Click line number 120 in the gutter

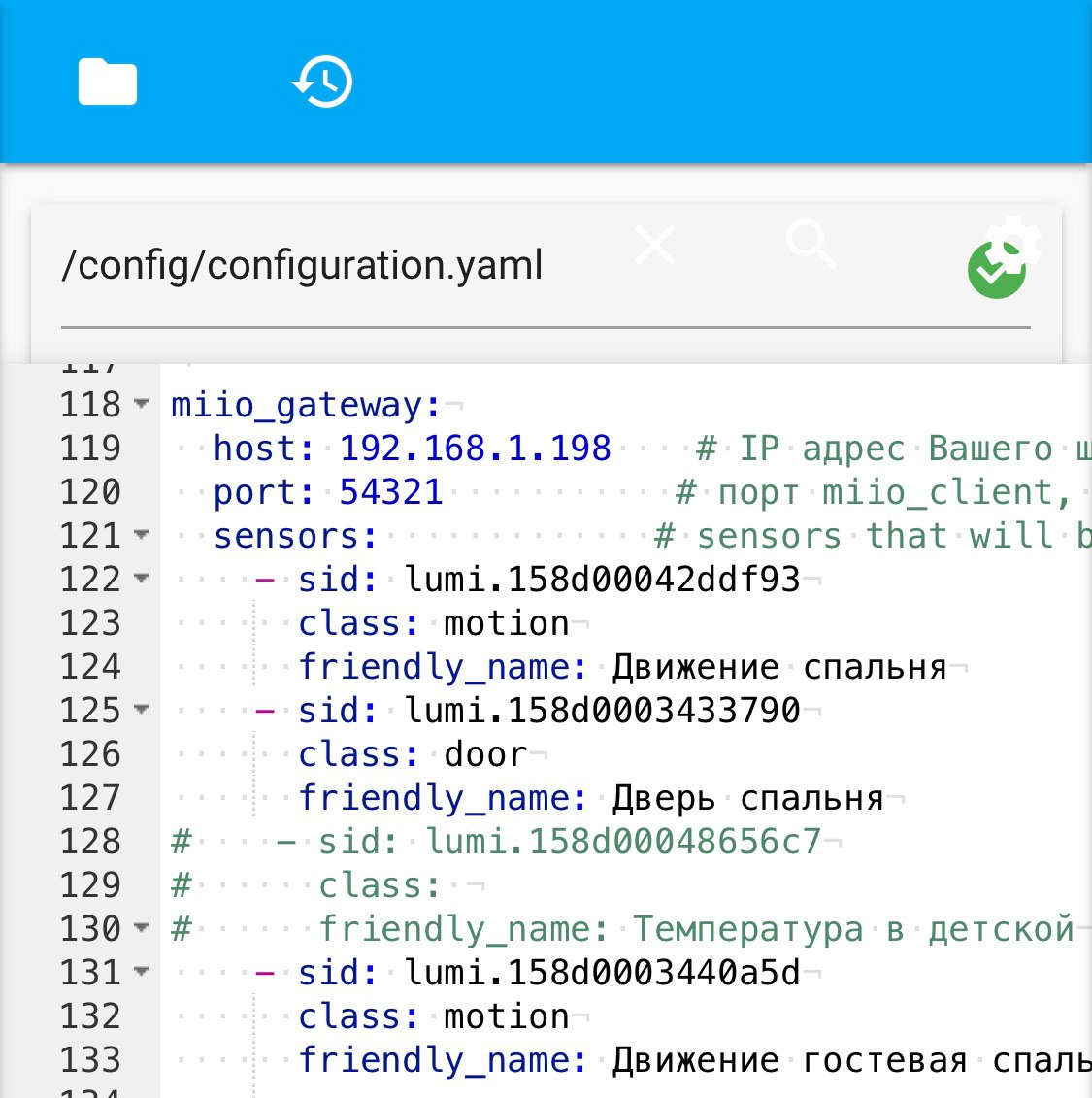90,491
